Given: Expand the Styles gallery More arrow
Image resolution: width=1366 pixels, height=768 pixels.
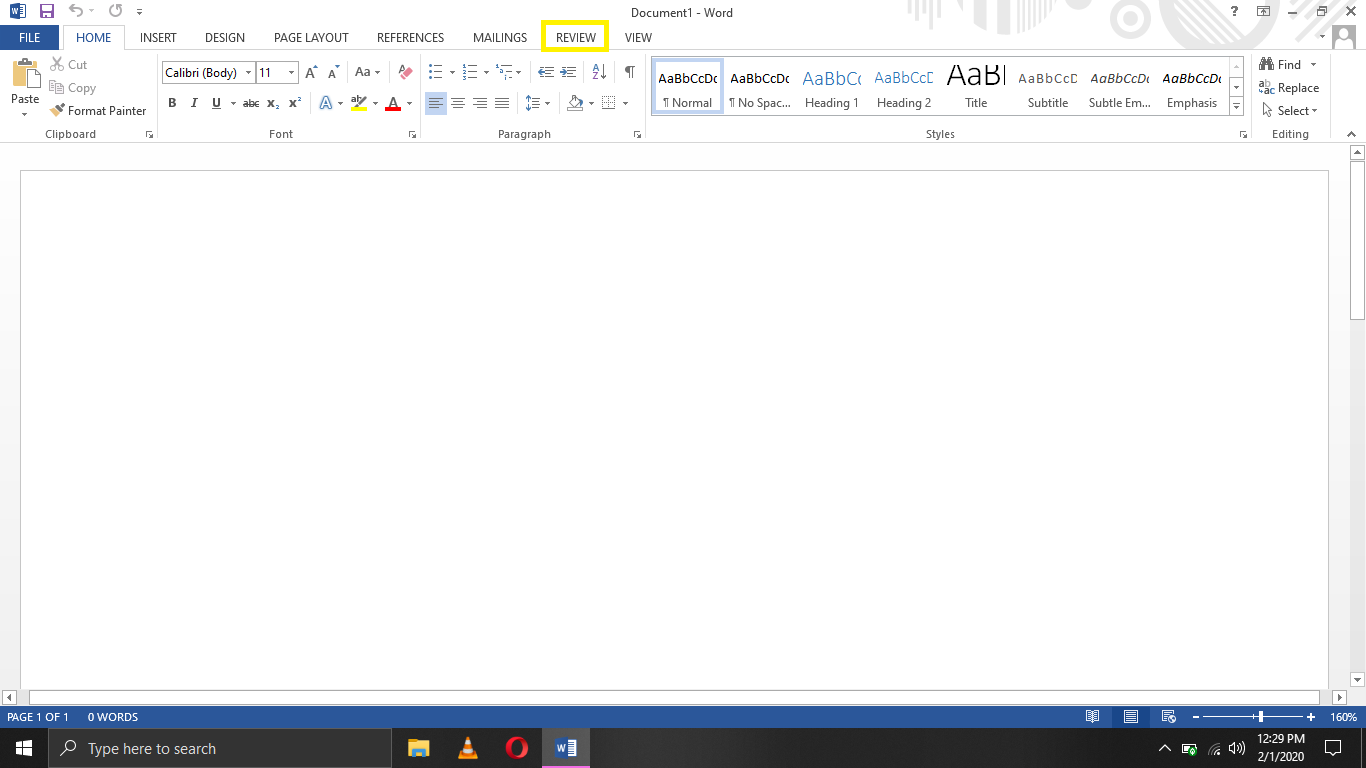Looking at the screenshot, I should pos(1237,106).
